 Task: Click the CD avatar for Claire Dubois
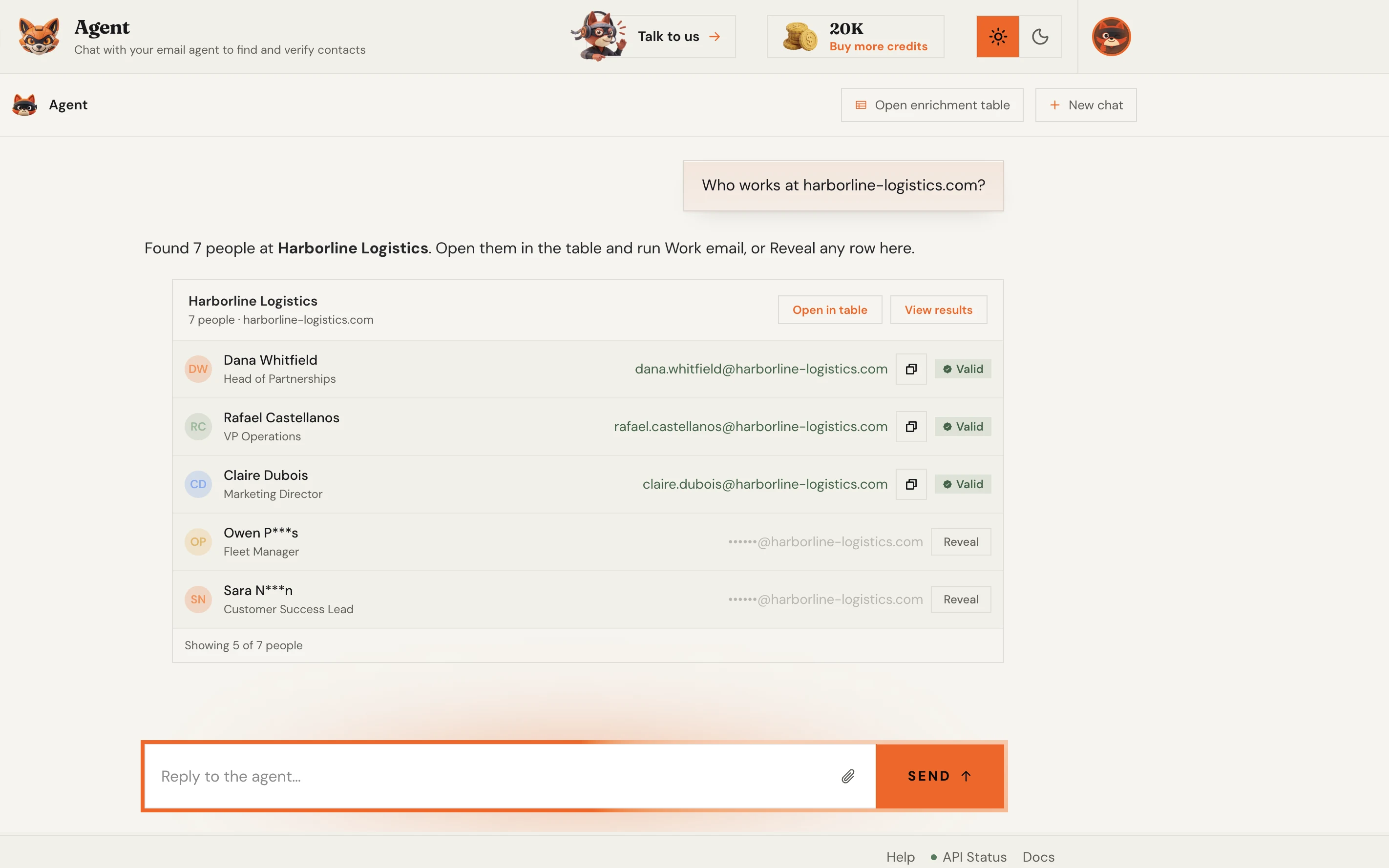click(198, 484)
